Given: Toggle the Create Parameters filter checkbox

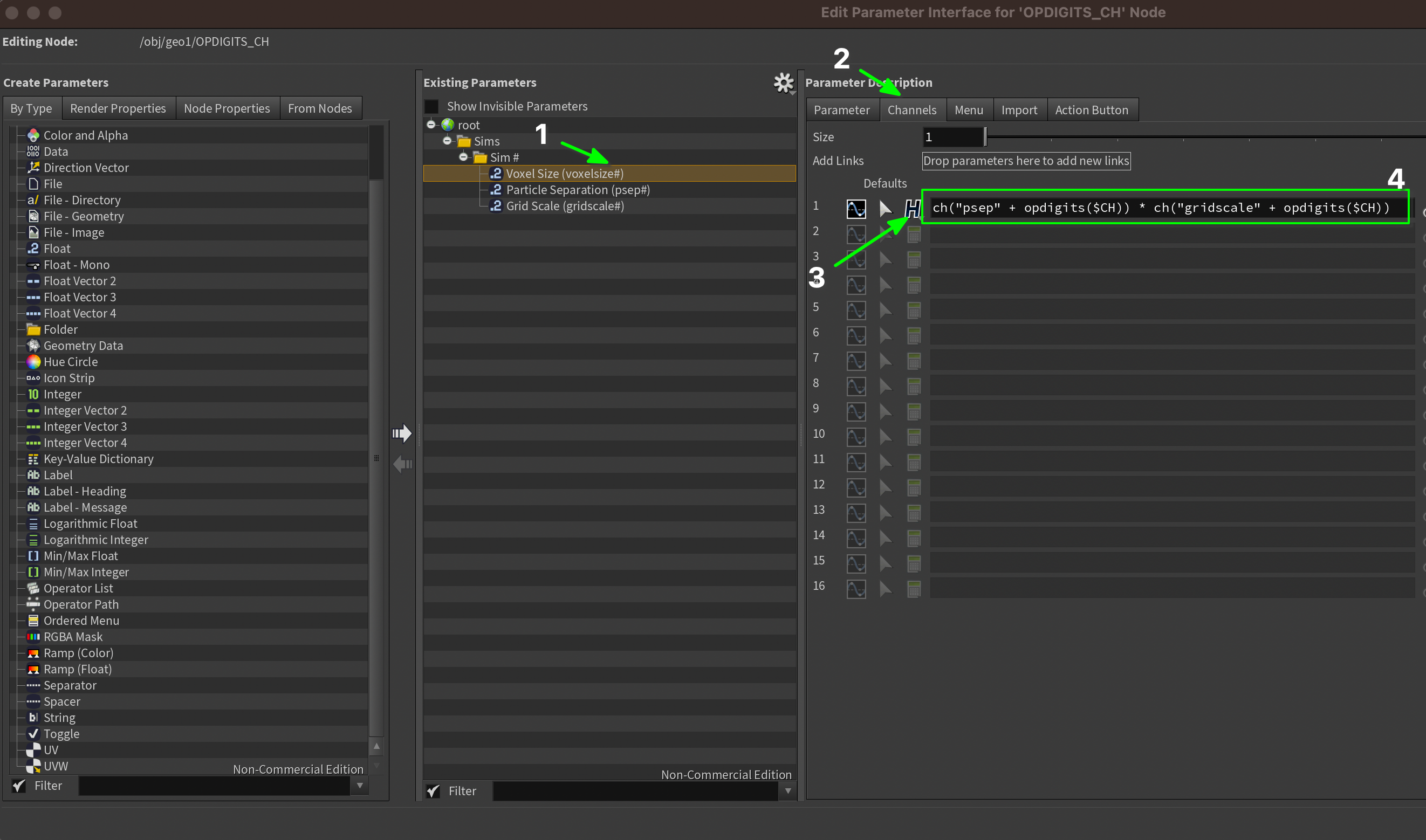Looking at the screenshot, I should 19,786.
